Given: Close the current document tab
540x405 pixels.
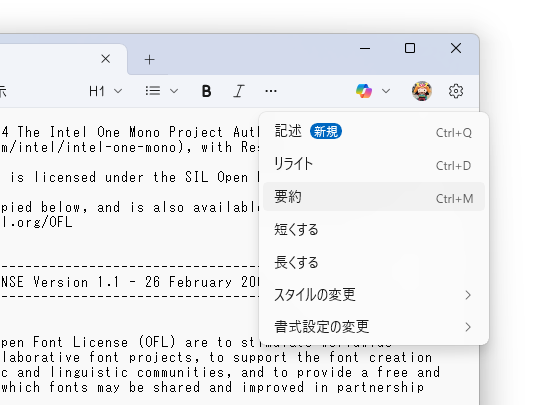Looking at the screenshot, I should coord(106,59).
